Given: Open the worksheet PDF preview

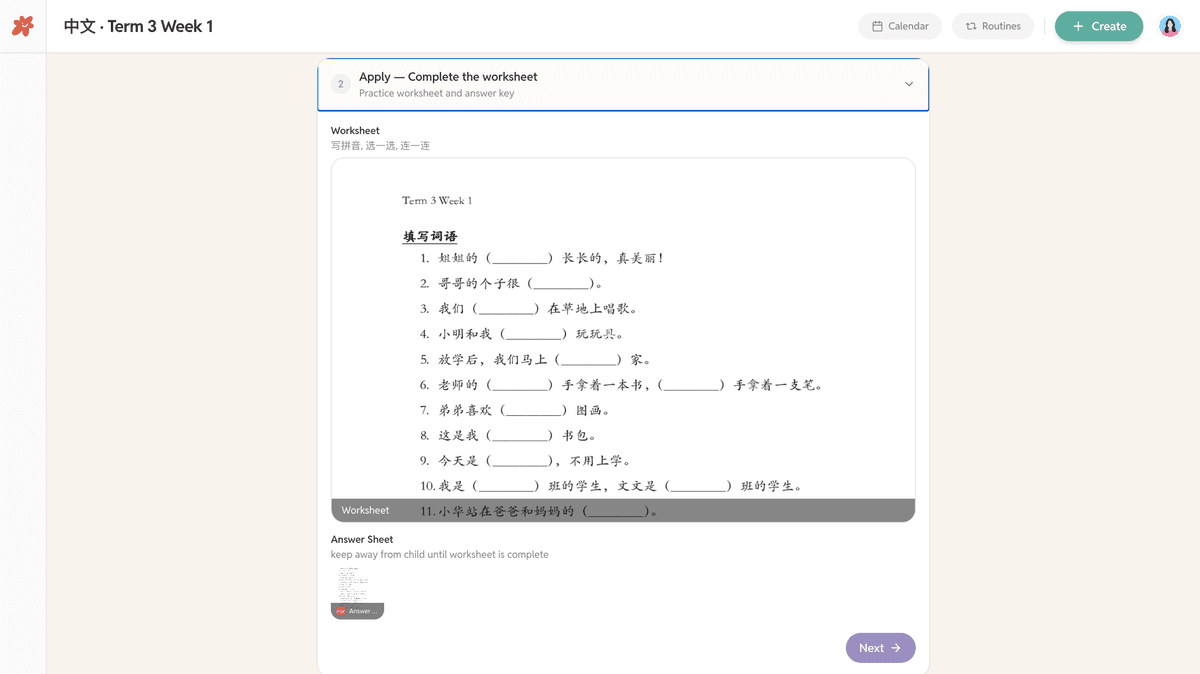Looking at the screenshot, I should (623, 340).
